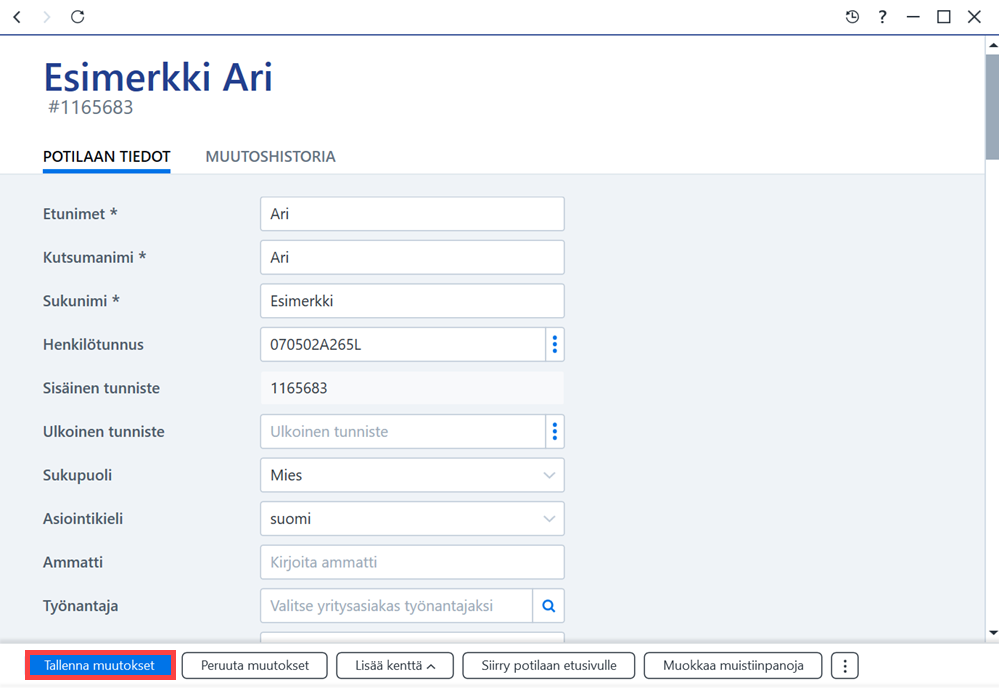Click the Asiointikieli label
The image size is (999, 688).
coord(83,519)
